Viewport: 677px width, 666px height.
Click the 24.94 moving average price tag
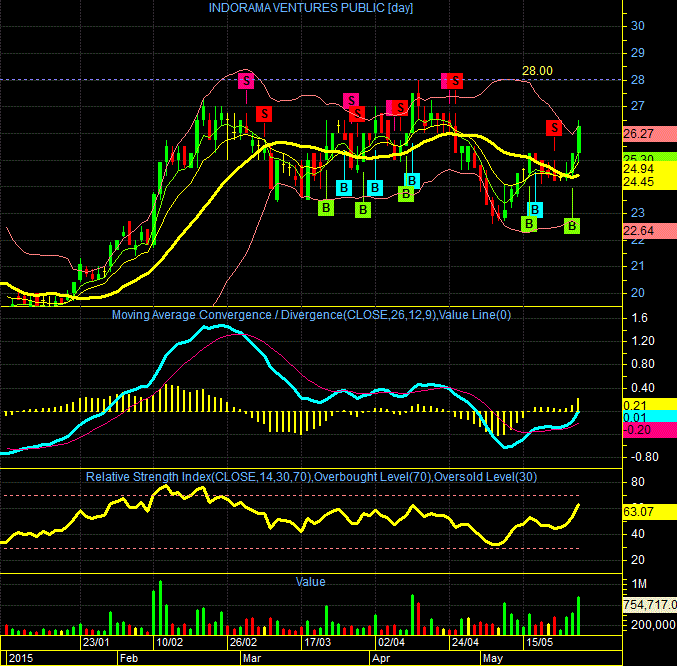point(650,169)
